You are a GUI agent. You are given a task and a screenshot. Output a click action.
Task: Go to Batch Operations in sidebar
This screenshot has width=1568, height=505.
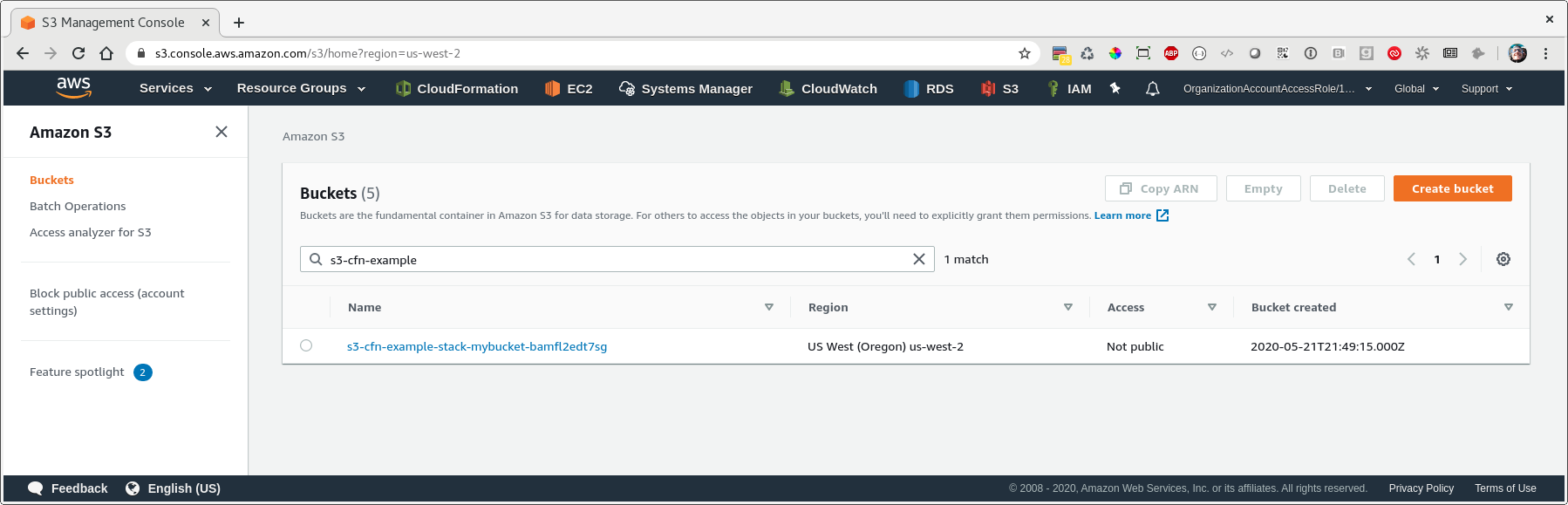pos(78,206)
